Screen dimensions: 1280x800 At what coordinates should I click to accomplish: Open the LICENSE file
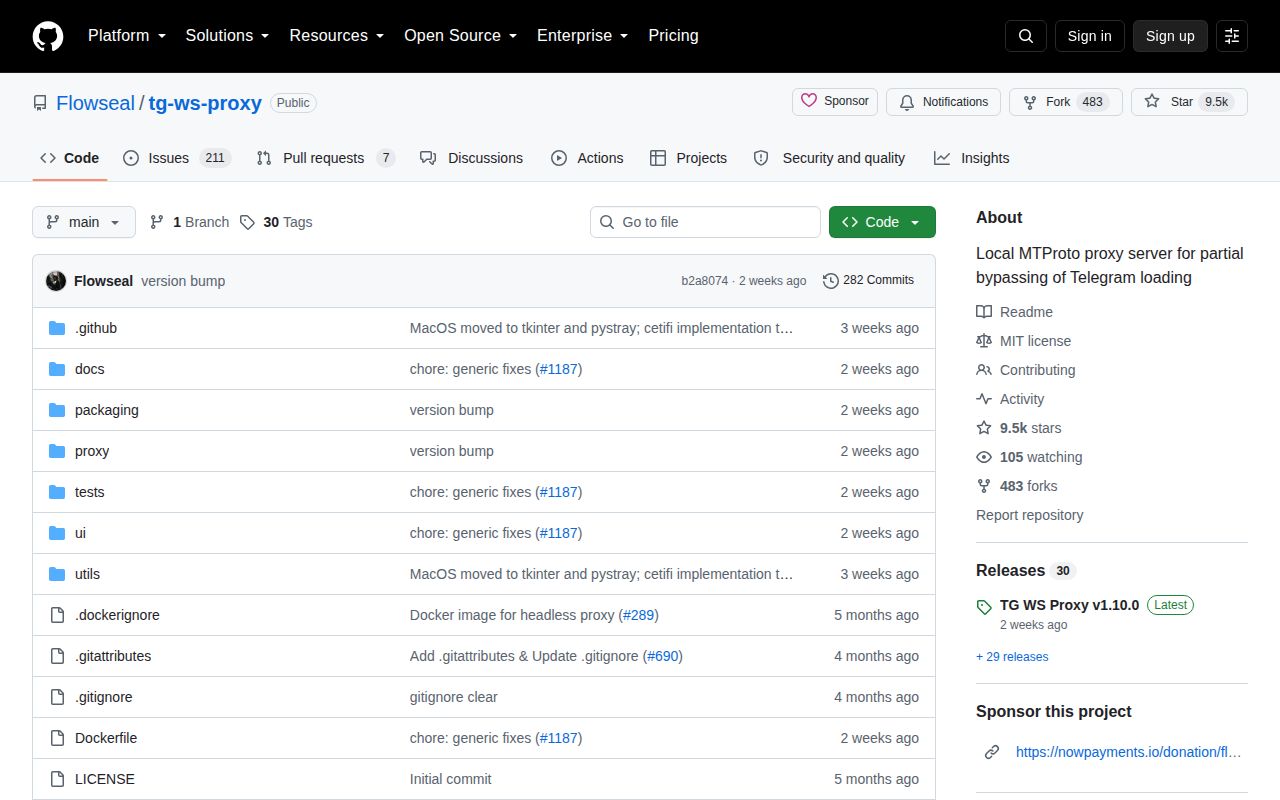pyautogui.click(x=105, y=779)
